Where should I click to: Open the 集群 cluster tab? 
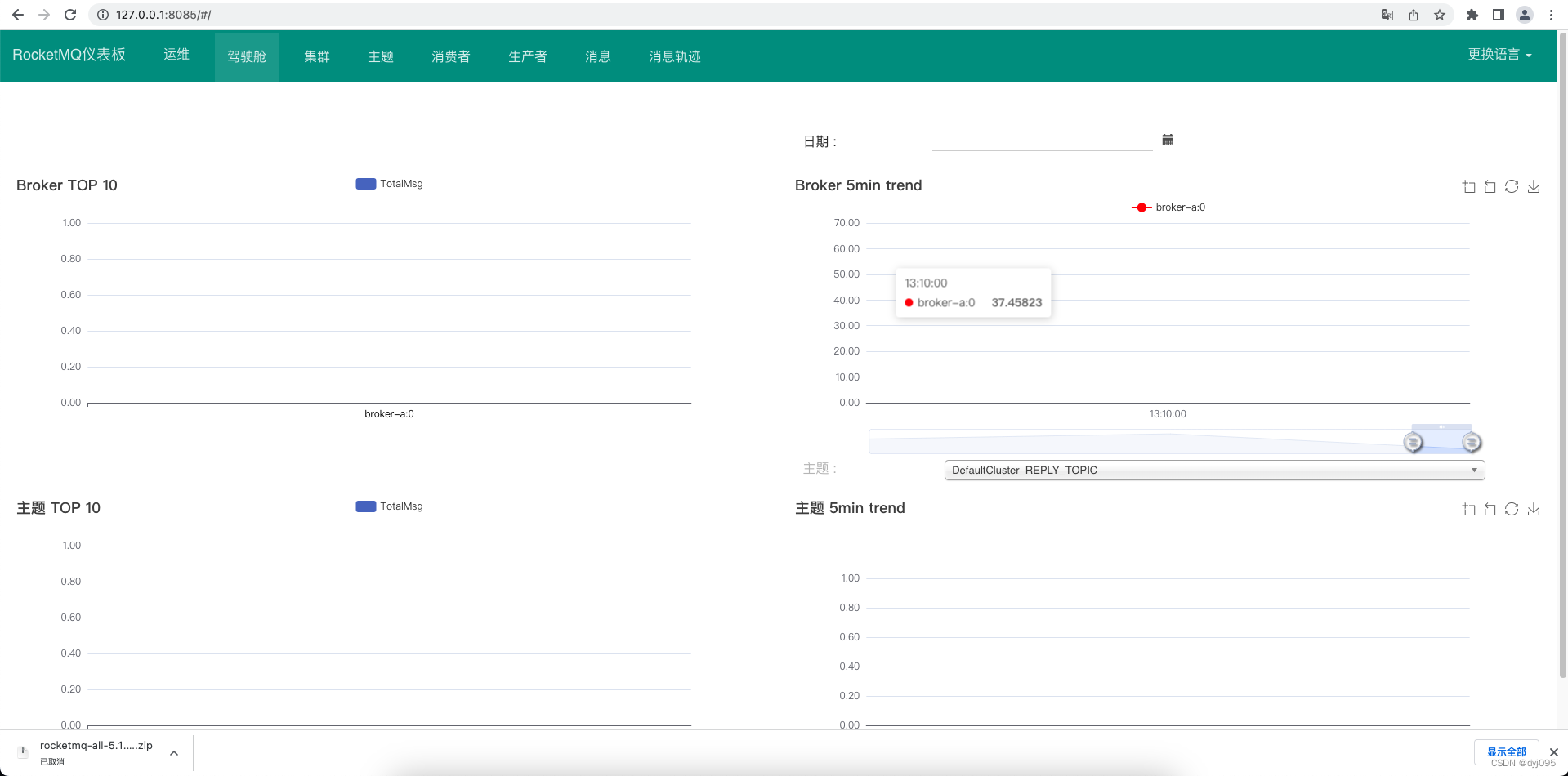(317, 56)
